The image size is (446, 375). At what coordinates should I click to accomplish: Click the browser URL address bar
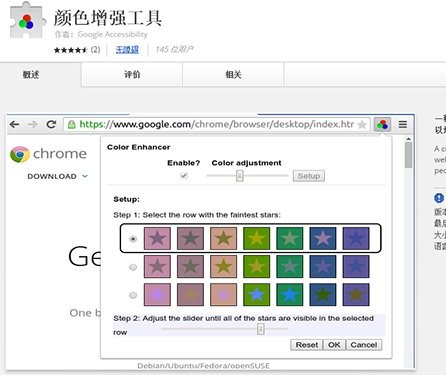pyautogui.click(x=217, y=125)
